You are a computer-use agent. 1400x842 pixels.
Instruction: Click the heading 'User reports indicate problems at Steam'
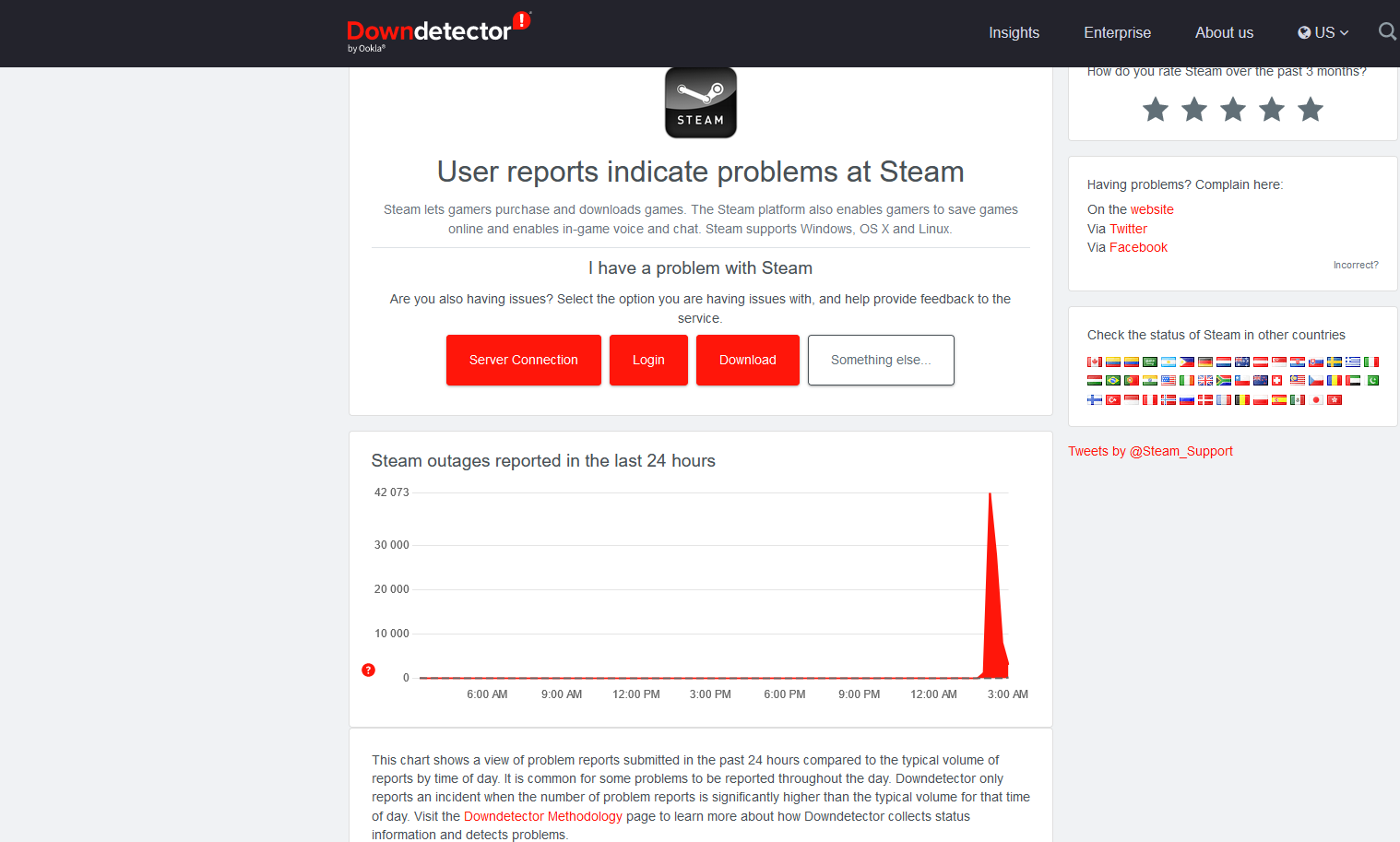[x=701, y=172]
